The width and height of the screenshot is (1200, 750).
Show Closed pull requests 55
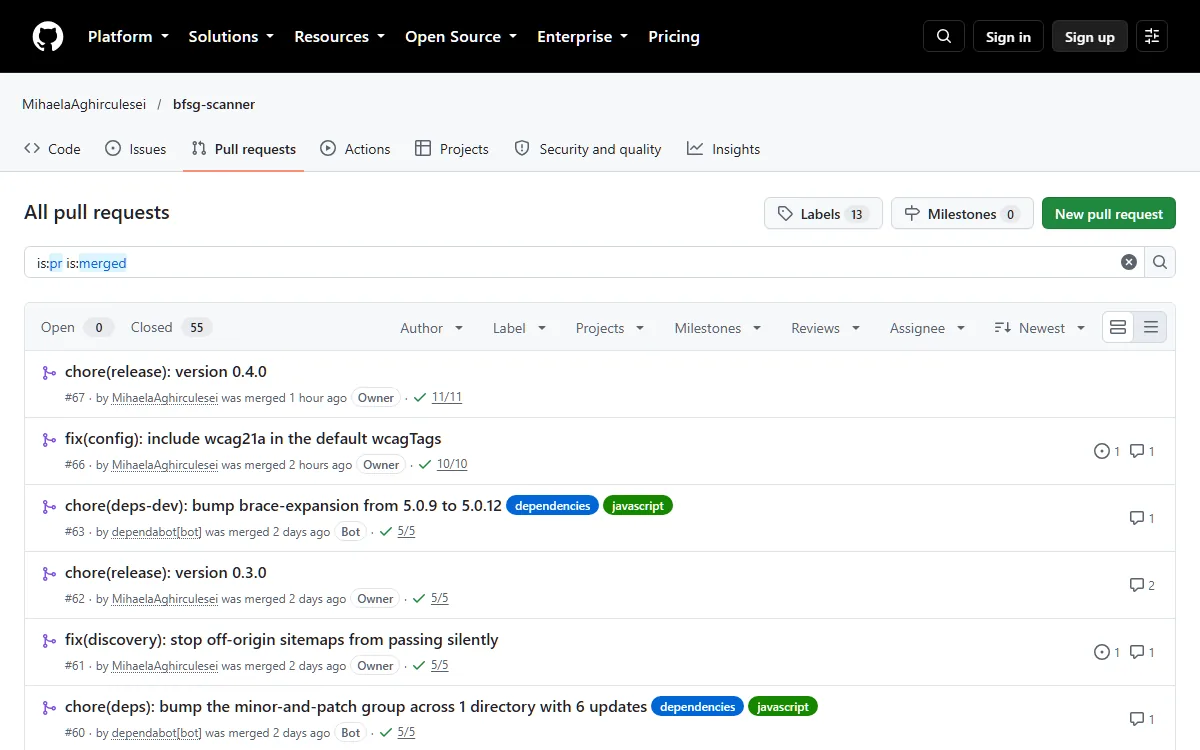point(171,327)
